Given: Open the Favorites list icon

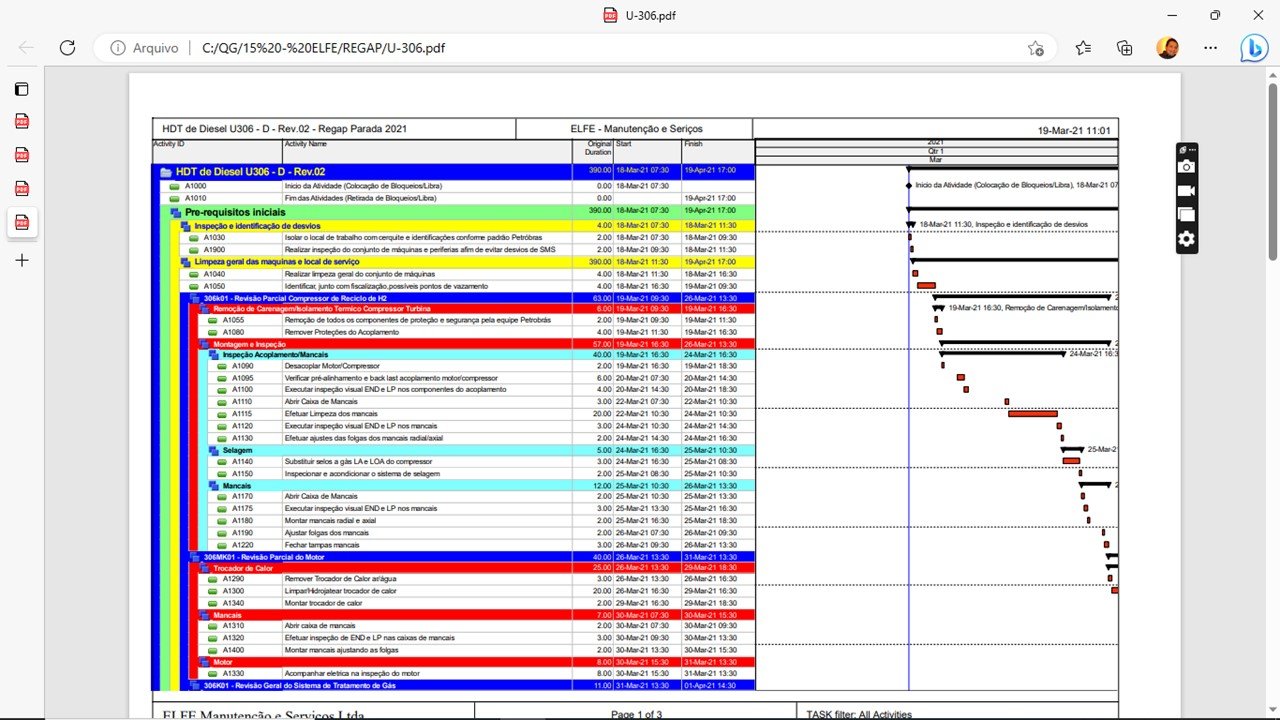Looking at the screenshot, I should tap(1083, 47).
